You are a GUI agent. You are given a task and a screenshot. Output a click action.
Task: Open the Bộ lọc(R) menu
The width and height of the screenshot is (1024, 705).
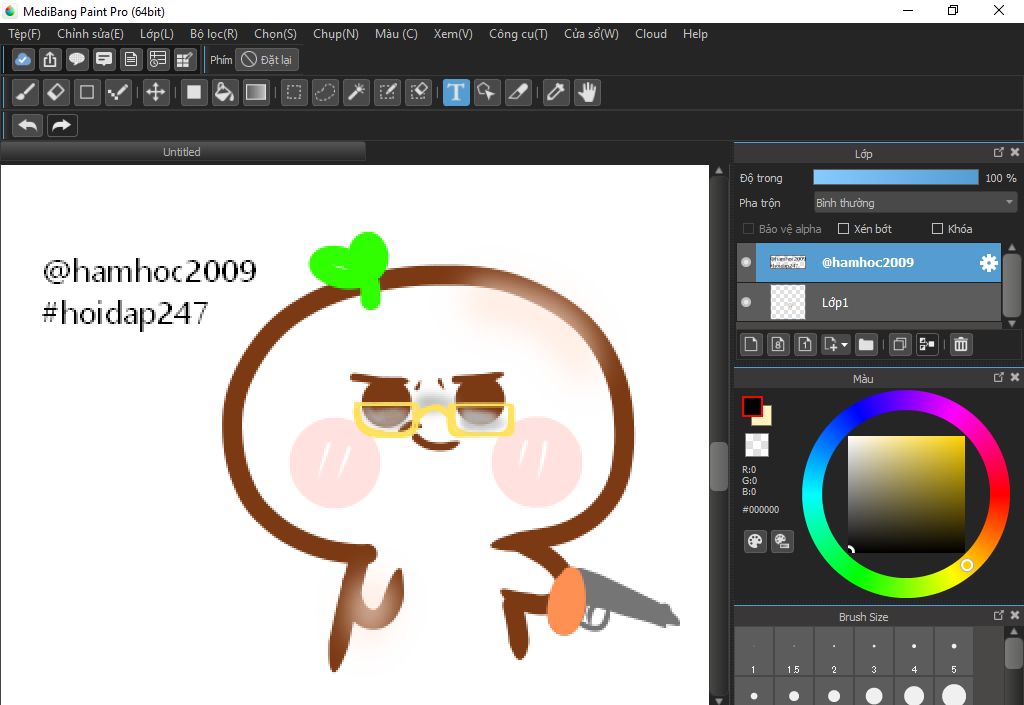(213, 34)
